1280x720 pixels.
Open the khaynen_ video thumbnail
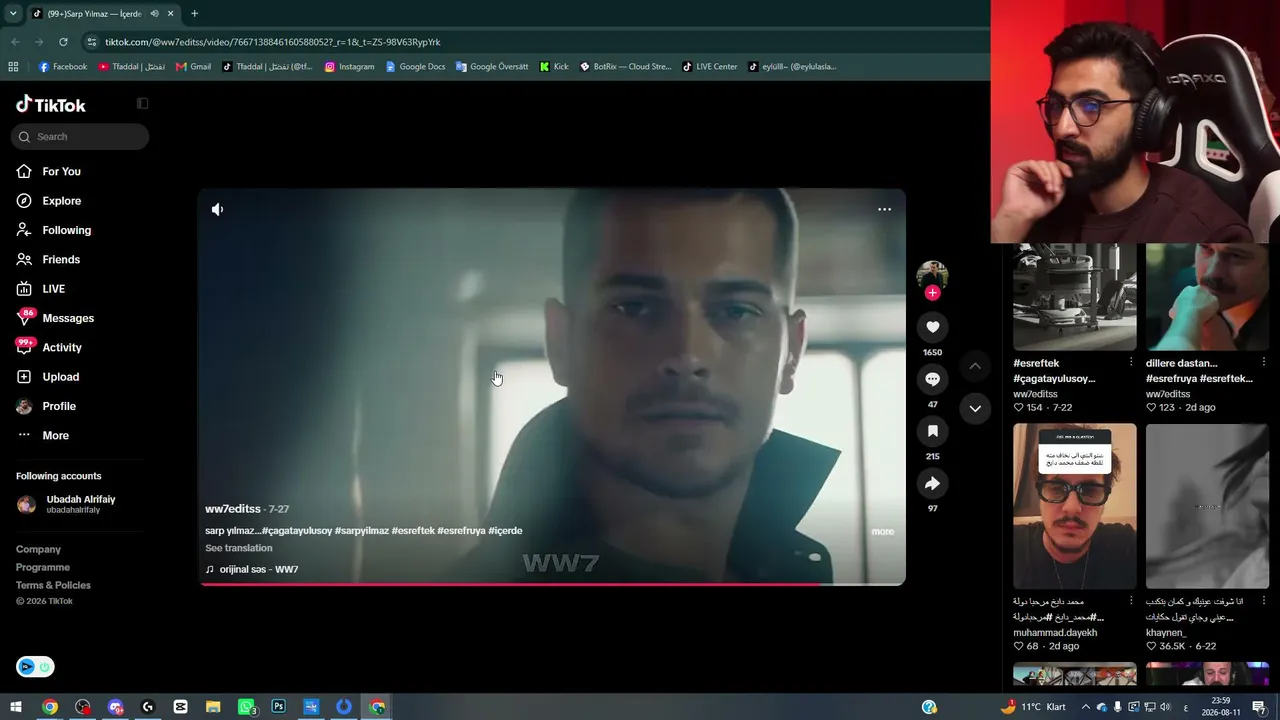click(x=1207, y=506)
